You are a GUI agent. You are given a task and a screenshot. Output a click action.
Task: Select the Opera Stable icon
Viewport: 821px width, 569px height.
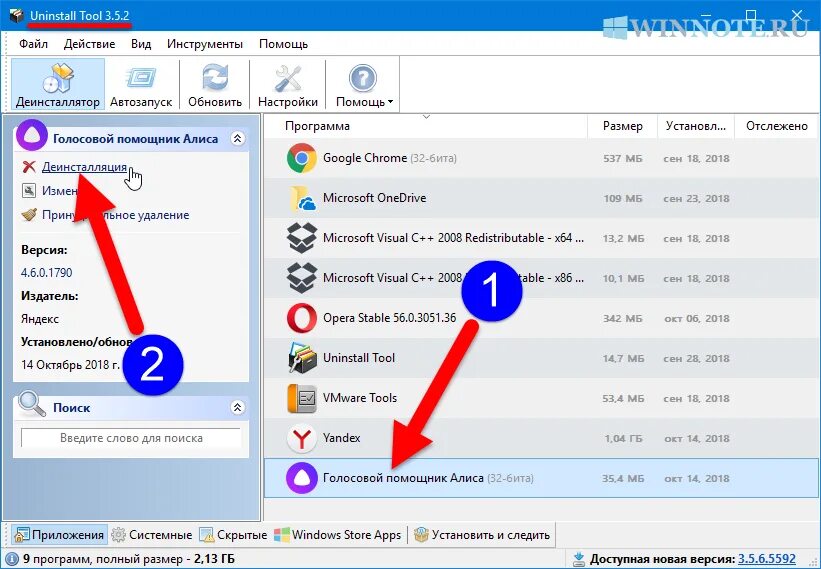click(302, 318)
